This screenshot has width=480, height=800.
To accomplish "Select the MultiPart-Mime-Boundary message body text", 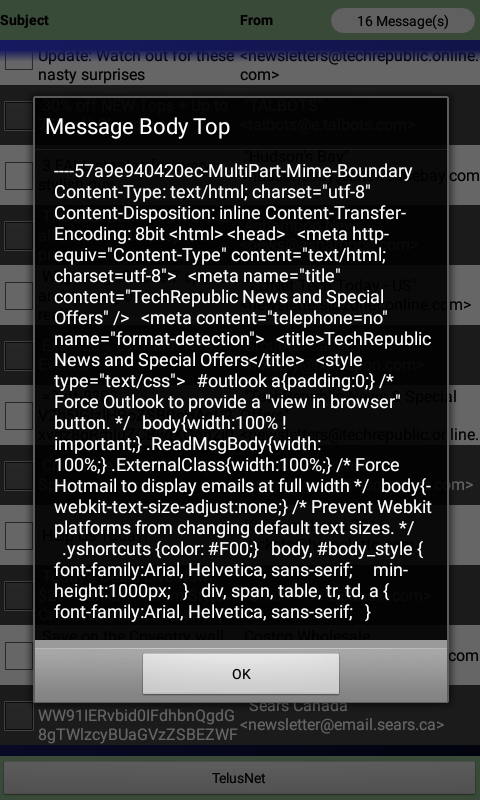I will [x=243, y=392].
